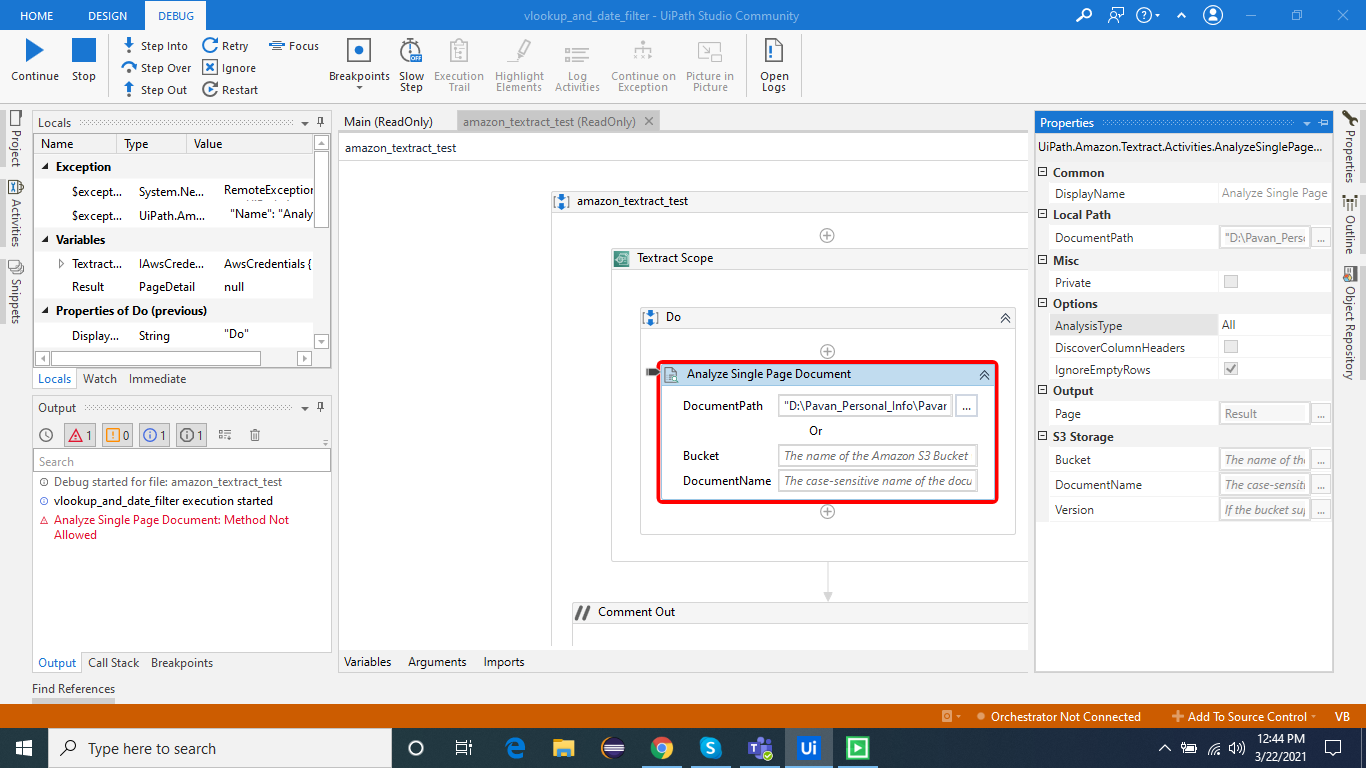Close the amazon_textract_test tab
The width and height of the screenshot is (1366, 768).
pyautogui.click(x=648, y=121)
